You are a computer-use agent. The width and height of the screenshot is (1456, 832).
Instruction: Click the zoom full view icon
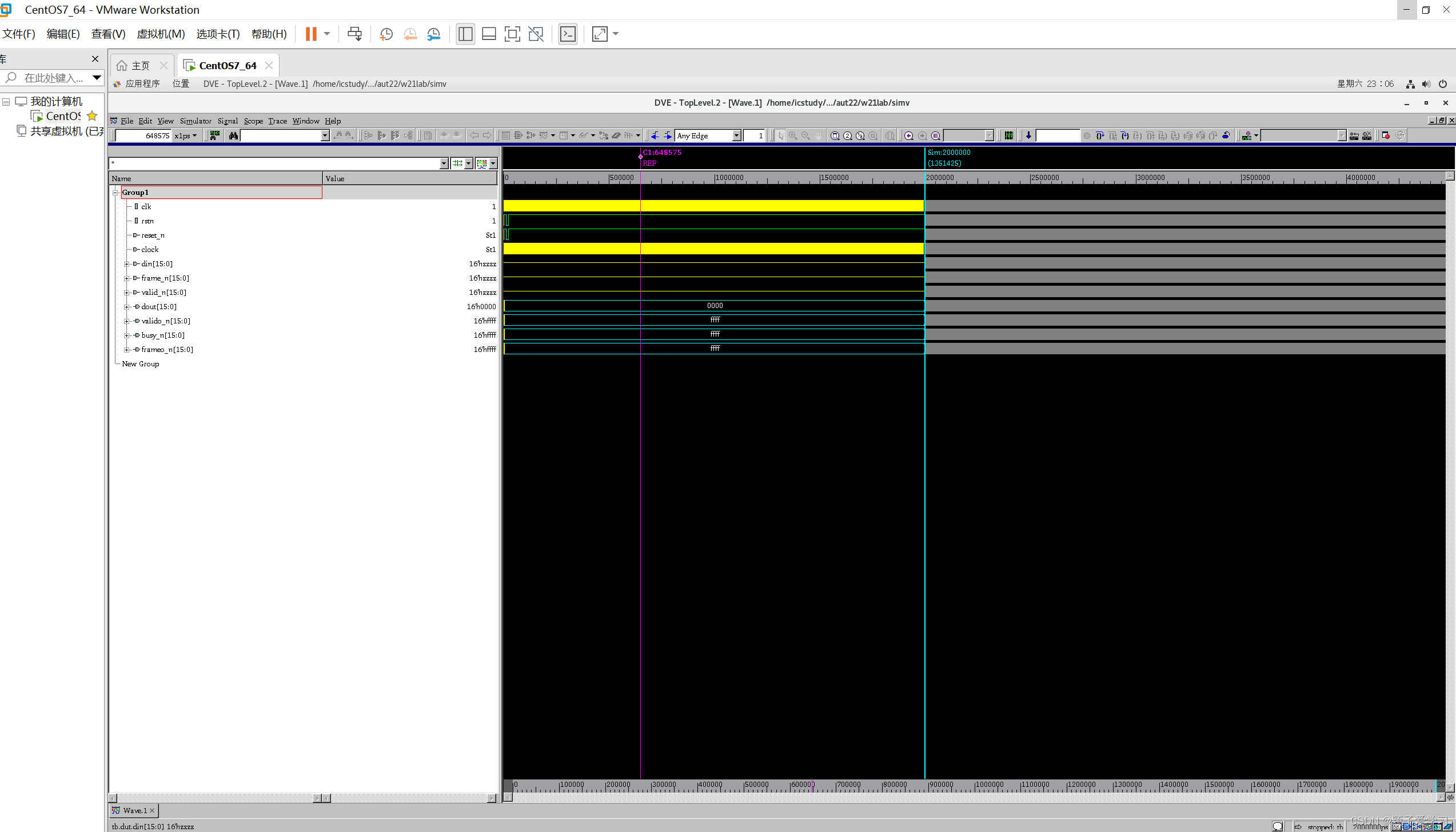tap(835, 135)
